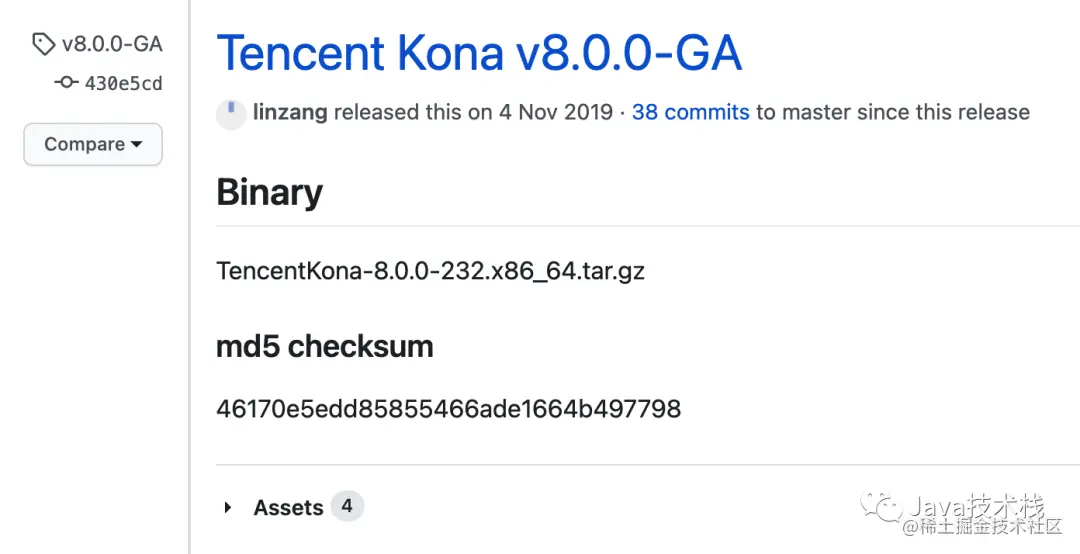The image size is (1080, 554).
Task: Open the Compare dropdown
Action: 93,144
